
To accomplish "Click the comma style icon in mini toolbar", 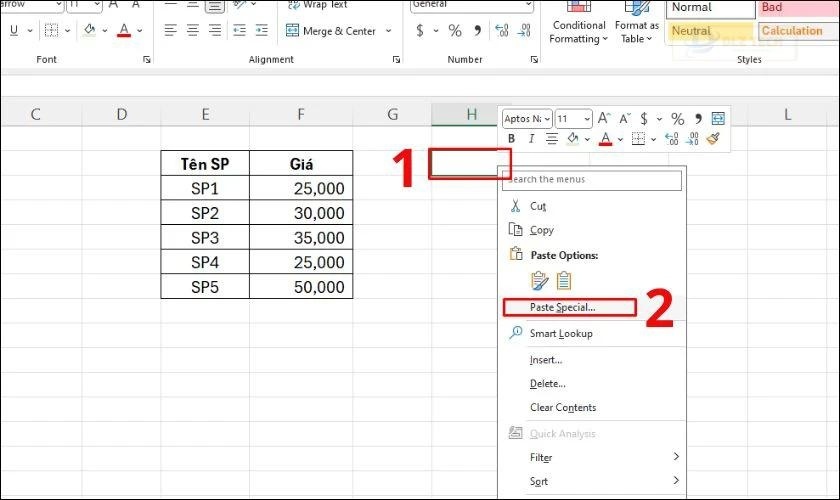I will (x=698, y=119).
